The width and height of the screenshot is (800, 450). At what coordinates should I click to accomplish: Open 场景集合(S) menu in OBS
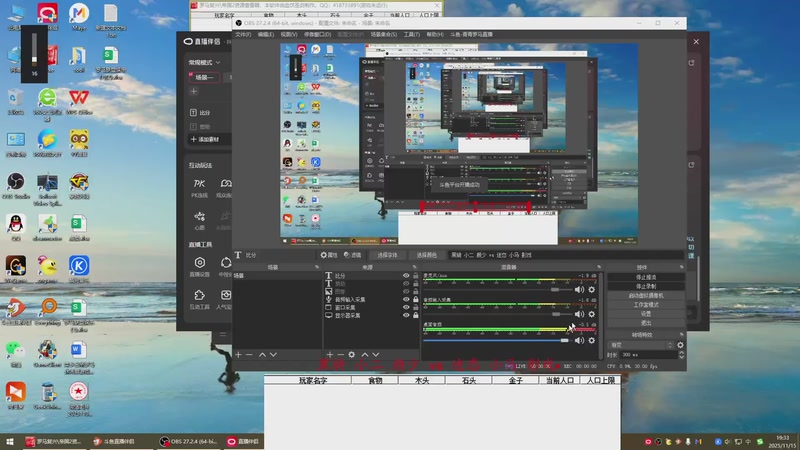click(384, 34)
